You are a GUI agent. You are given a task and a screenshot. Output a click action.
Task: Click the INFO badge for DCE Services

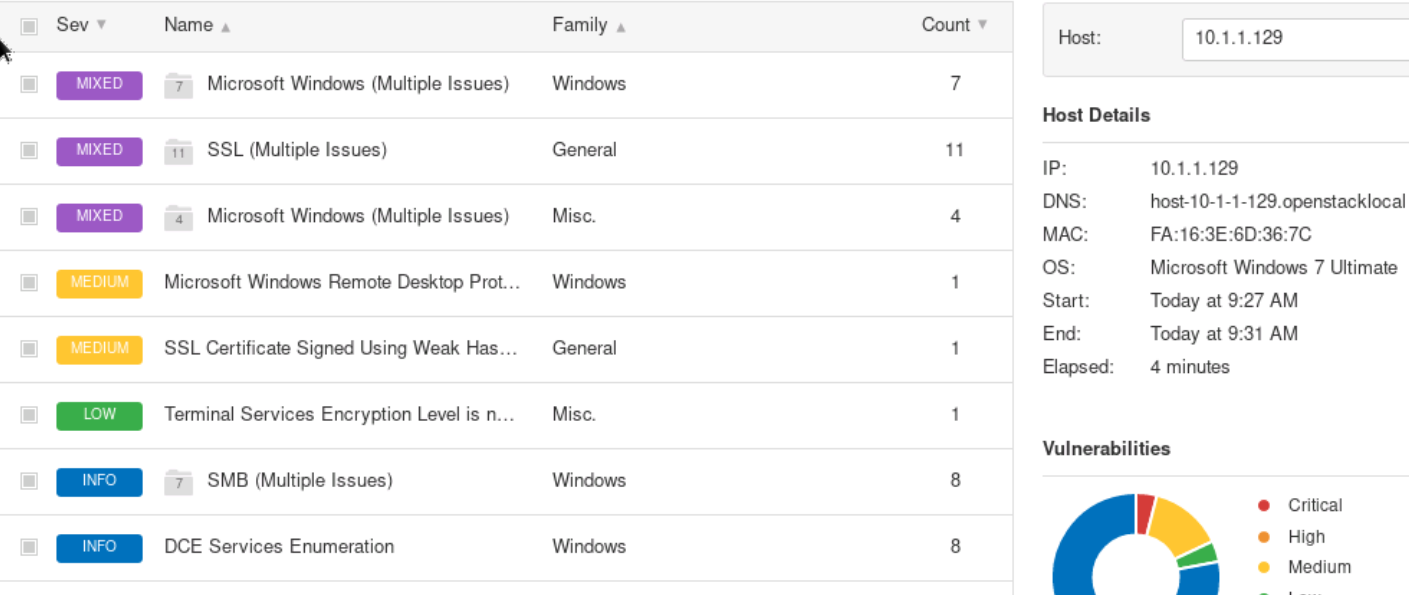coord(99,546)
